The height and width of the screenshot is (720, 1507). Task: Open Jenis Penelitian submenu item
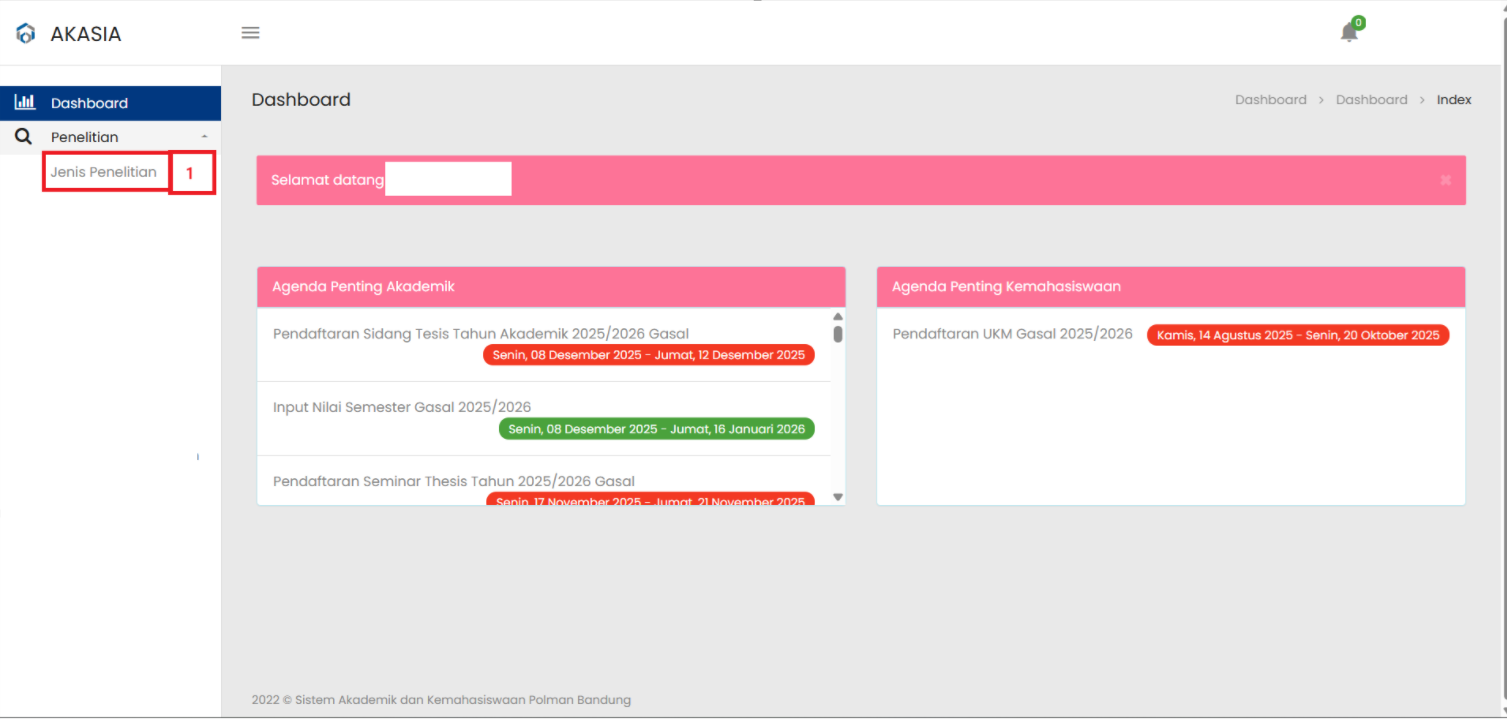pyautogui.click(x=104, y=172)
